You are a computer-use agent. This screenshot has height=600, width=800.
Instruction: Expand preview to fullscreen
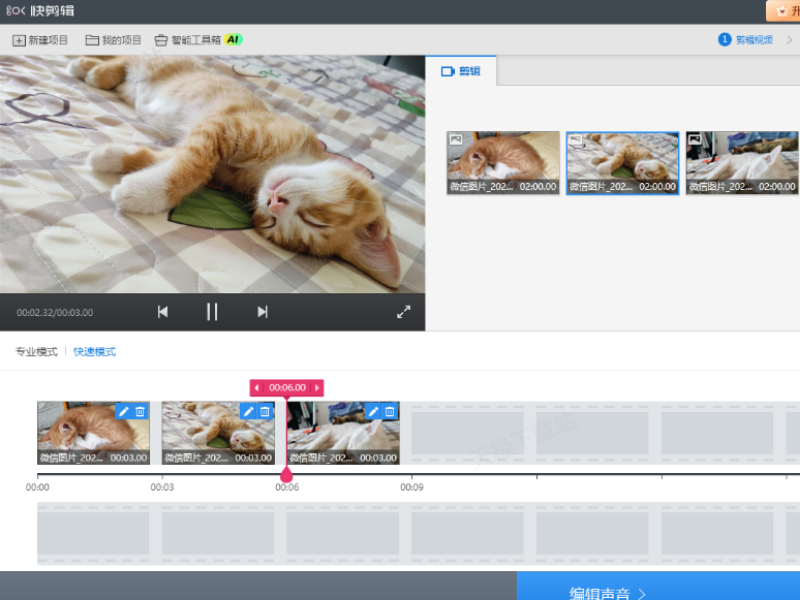point(404,312)
